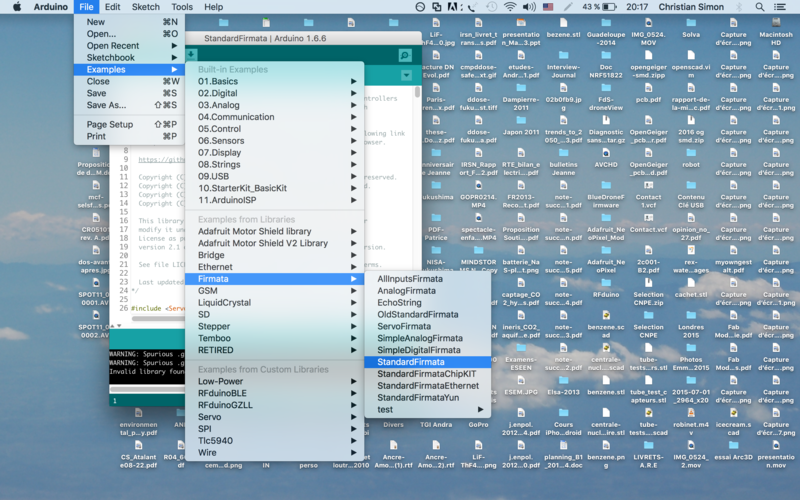Select the bezene.stl file on desktop
The image size is (800, 500).
(563, 29)
